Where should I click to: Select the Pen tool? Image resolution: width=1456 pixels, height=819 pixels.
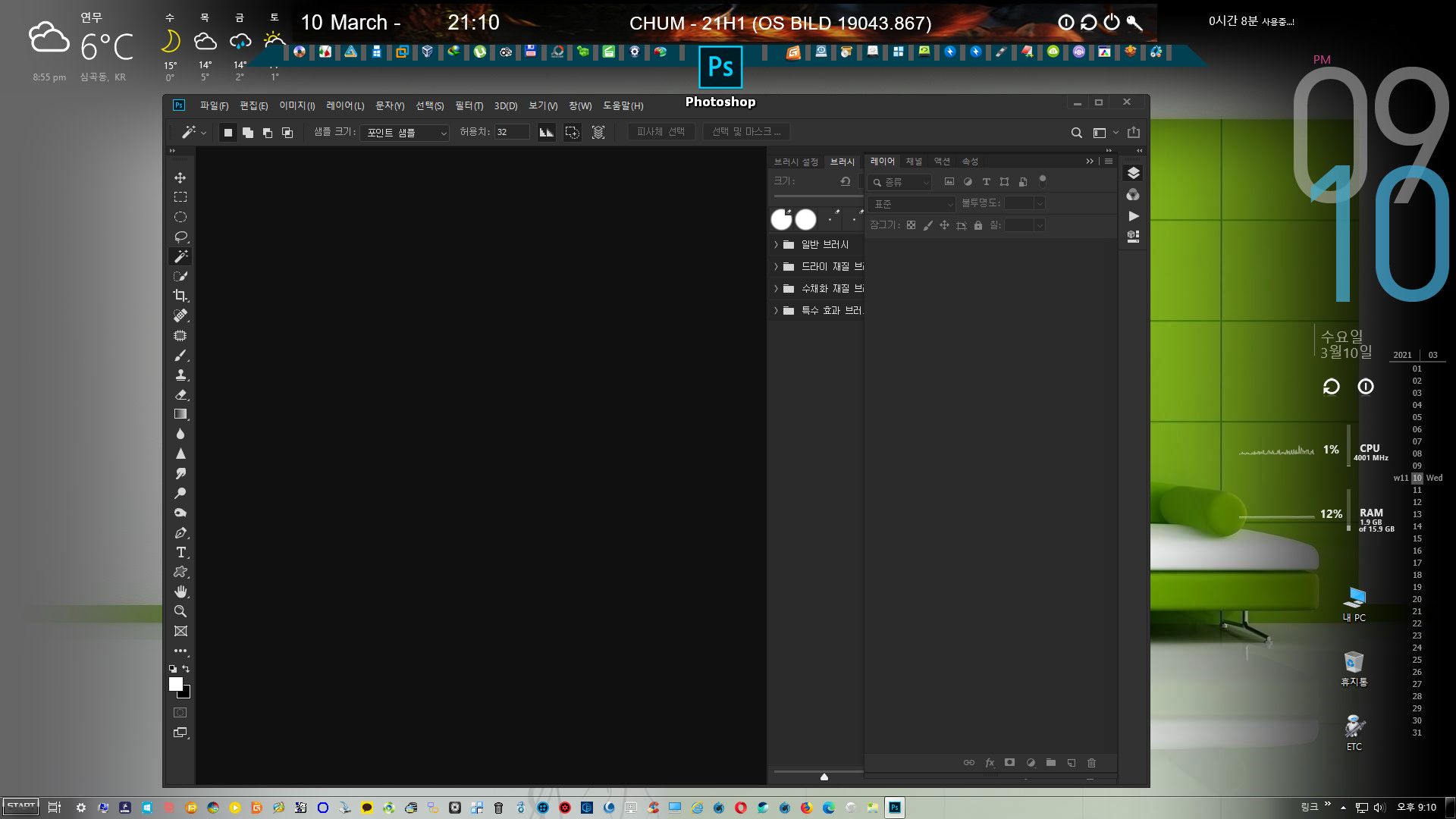click(x=180, y=532)
